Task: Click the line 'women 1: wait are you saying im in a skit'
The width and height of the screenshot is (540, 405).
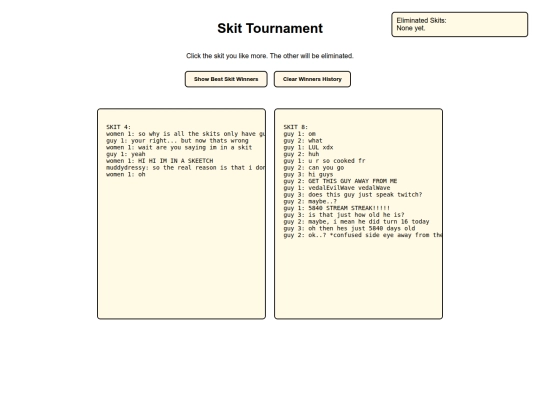Action: (179, 147)
